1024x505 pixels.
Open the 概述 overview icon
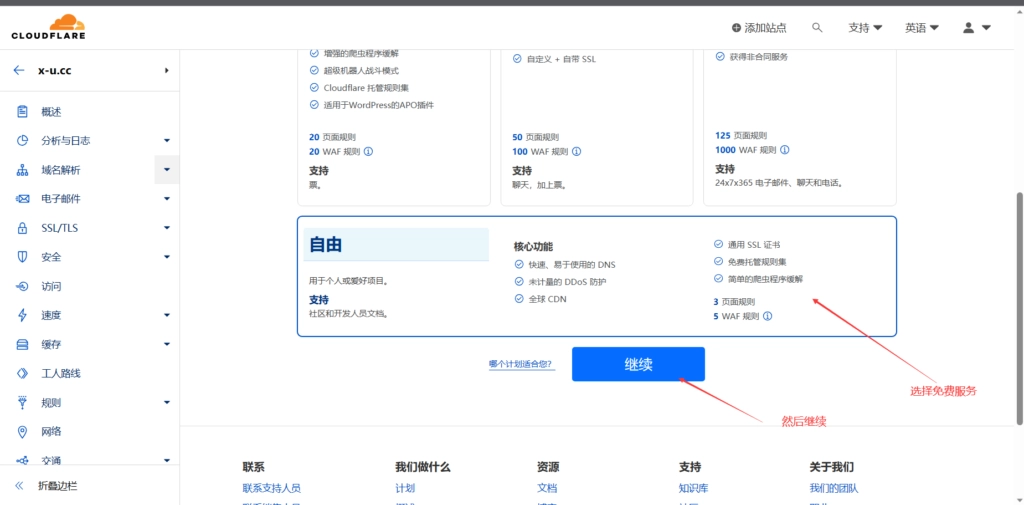pos(22,112)
